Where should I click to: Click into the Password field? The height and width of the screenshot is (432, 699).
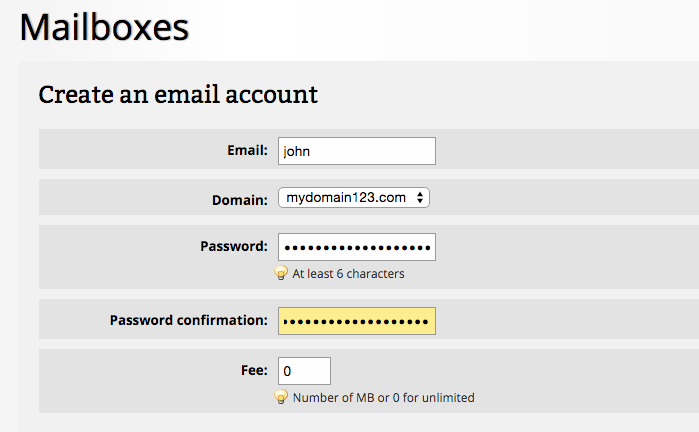pyautogui.click(x=356, y=246)
